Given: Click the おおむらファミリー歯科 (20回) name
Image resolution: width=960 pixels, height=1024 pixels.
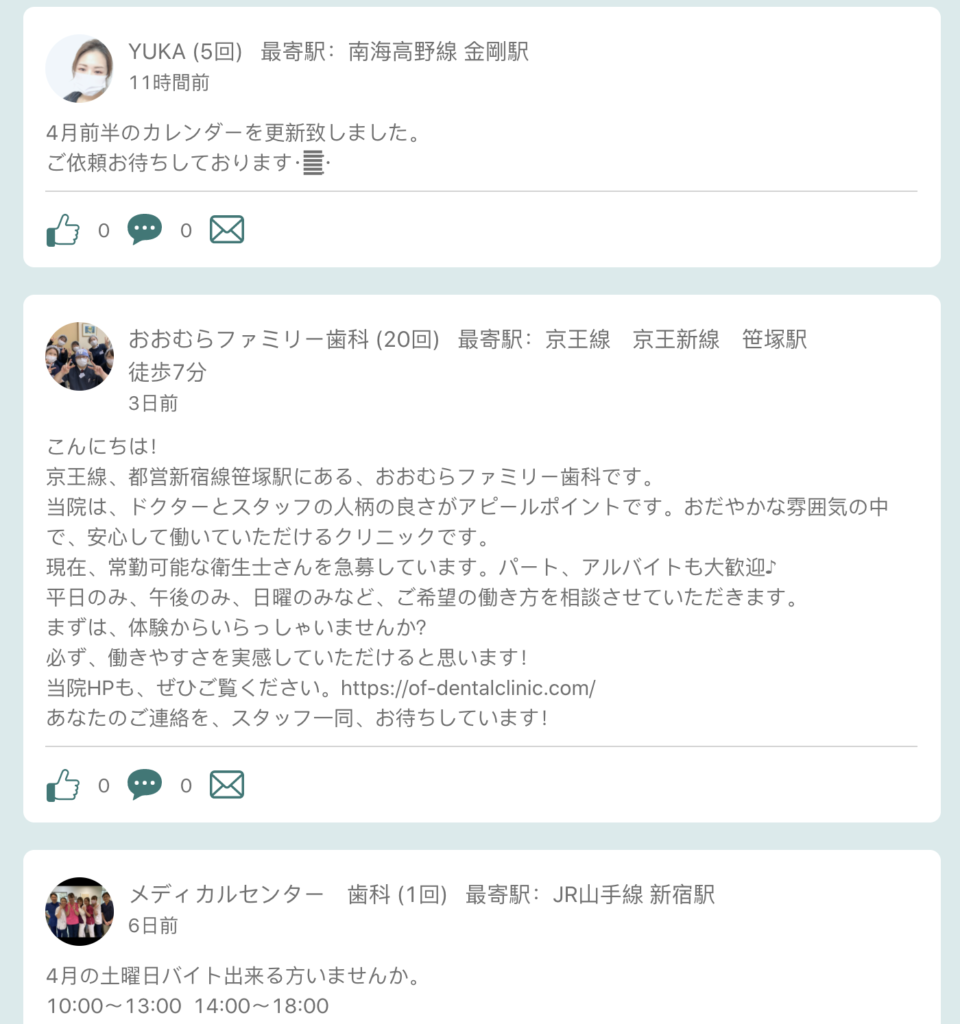Looking at the screenshot, I should click(283, 339).
